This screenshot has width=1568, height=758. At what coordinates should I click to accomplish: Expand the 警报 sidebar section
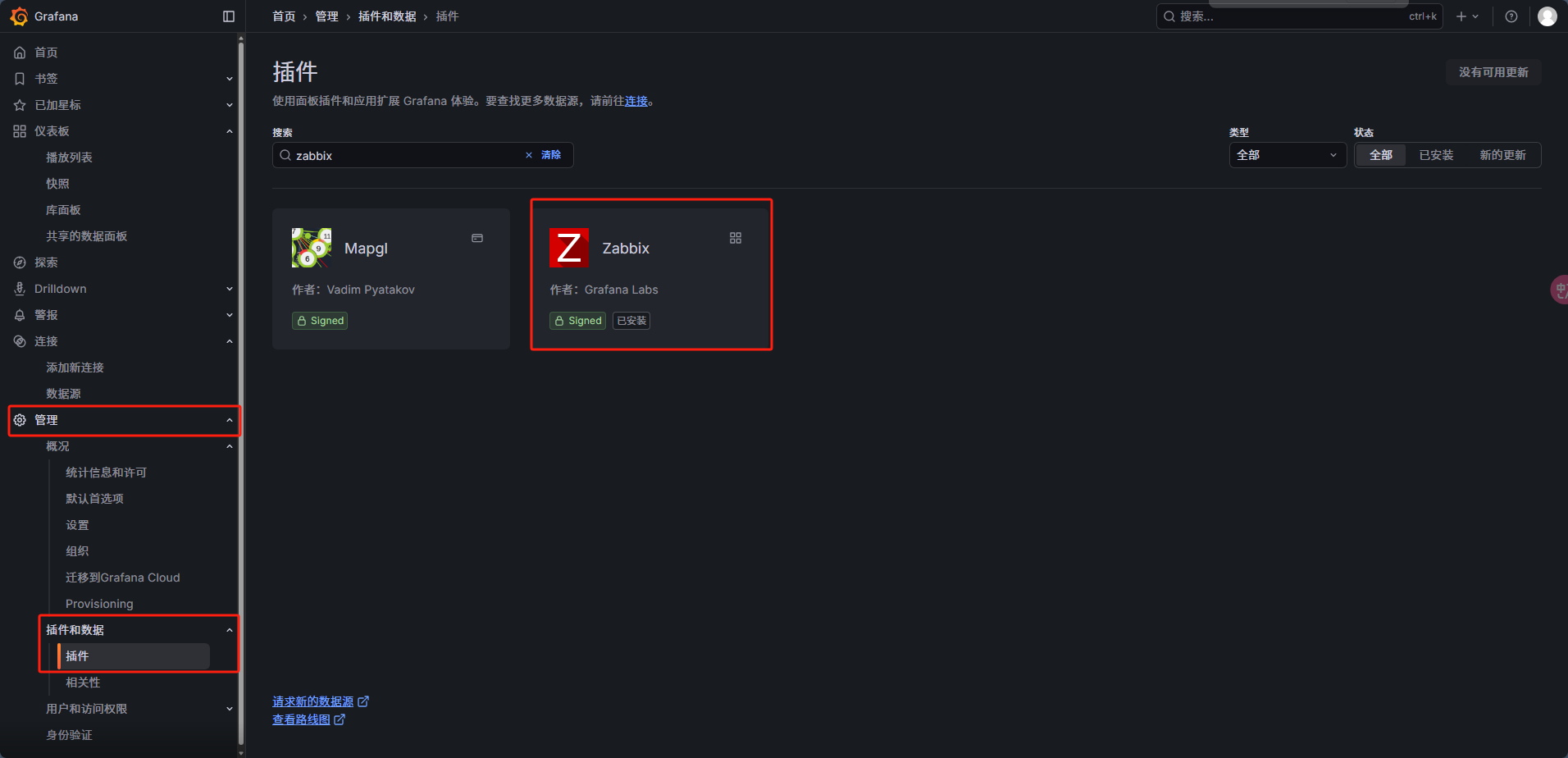[x=230, y=315]
